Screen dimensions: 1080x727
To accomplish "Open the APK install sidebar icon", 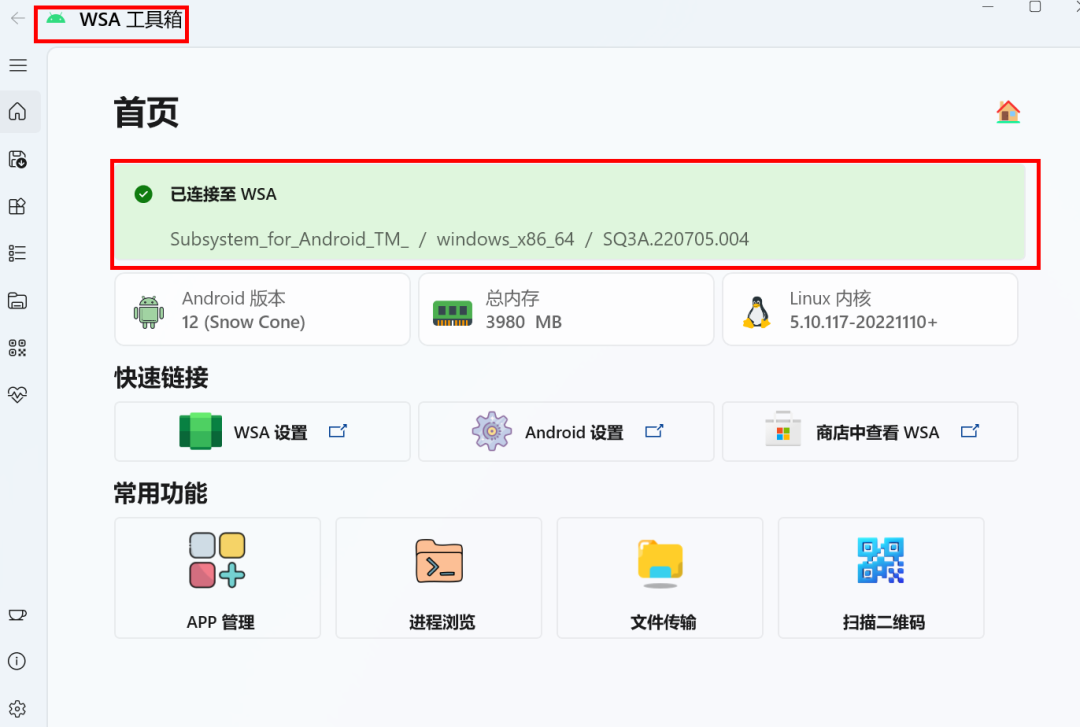I will click(18, 159).
